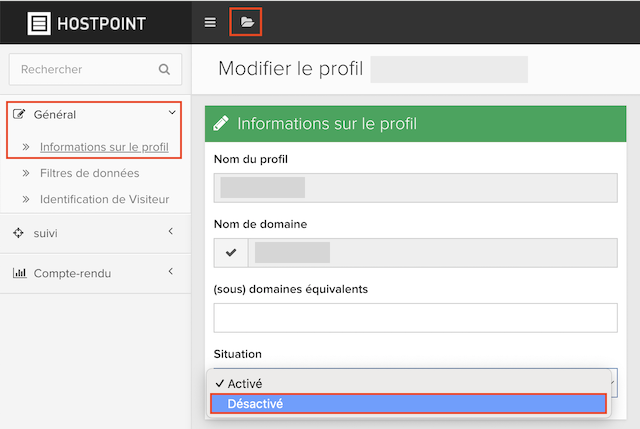Expand the suivi section chevron
640x429 pixels.
171,231
